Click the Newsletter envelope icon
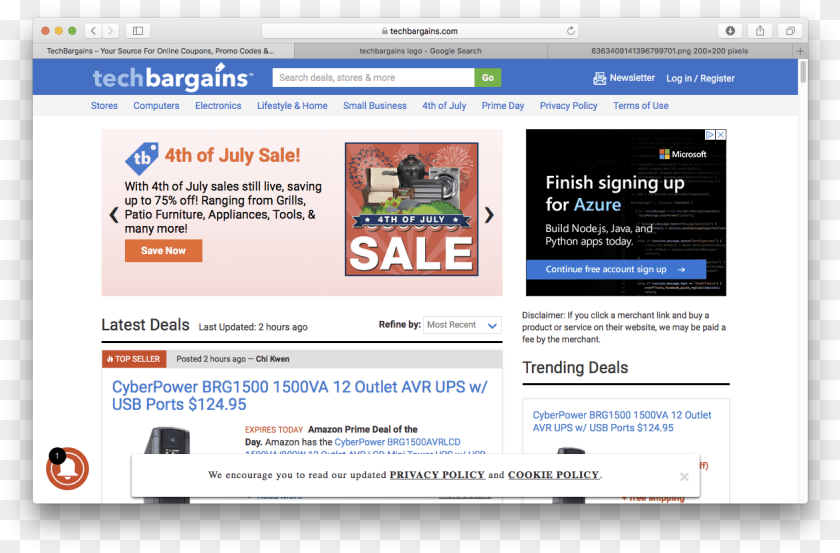This screenshot has height=553, width=840. click(x=599, y=78)
